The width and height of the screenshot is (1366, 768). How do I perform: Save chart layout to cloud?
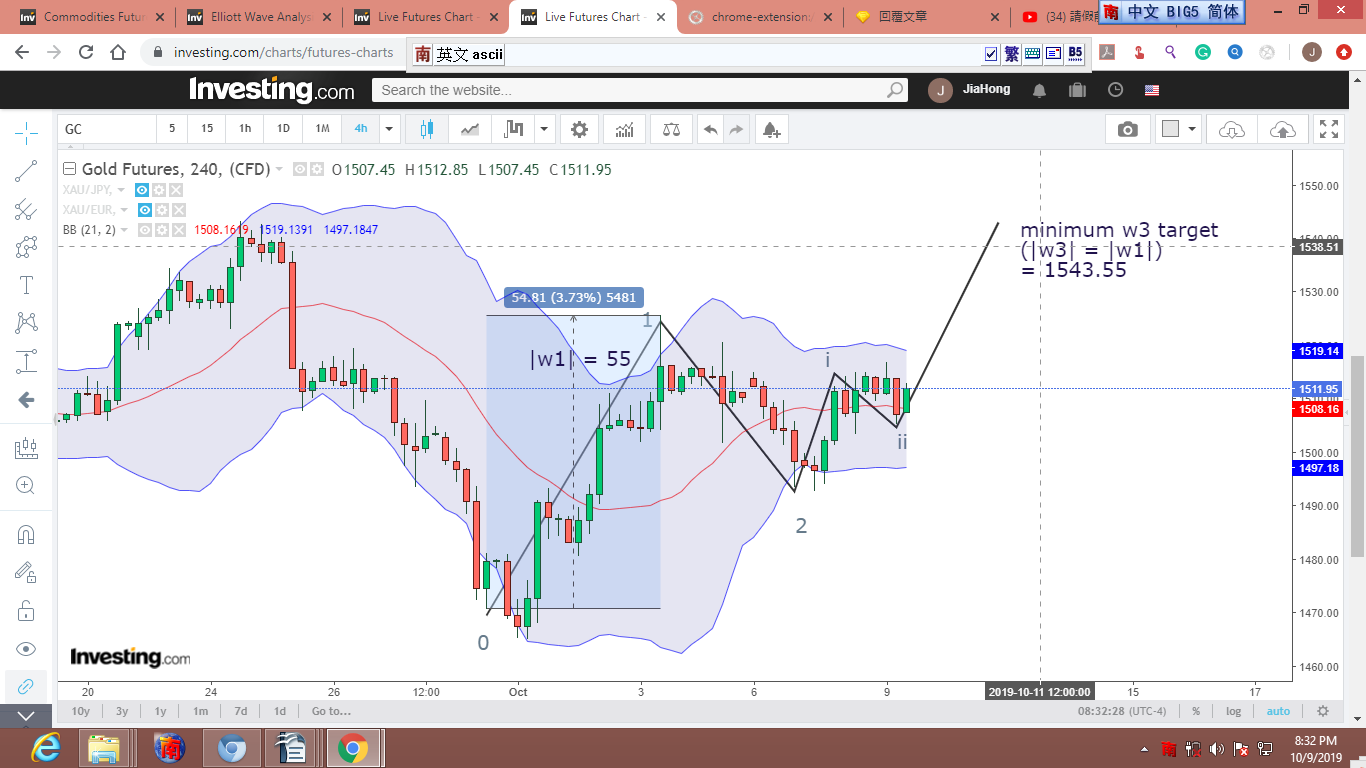click(1282, 129)
